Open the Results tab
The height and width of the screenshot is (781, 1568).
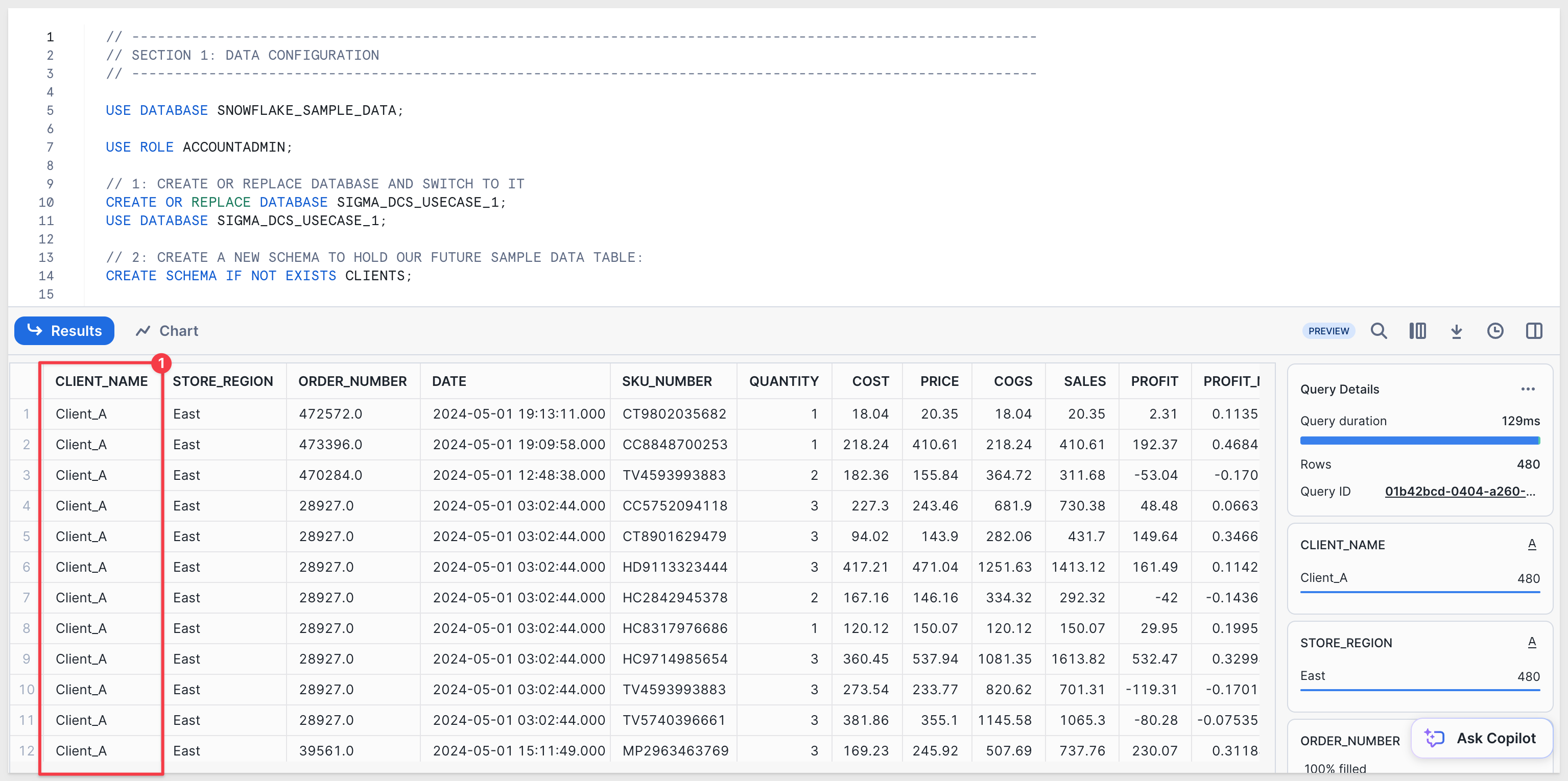pyautogui.click(x=64, y=330)
